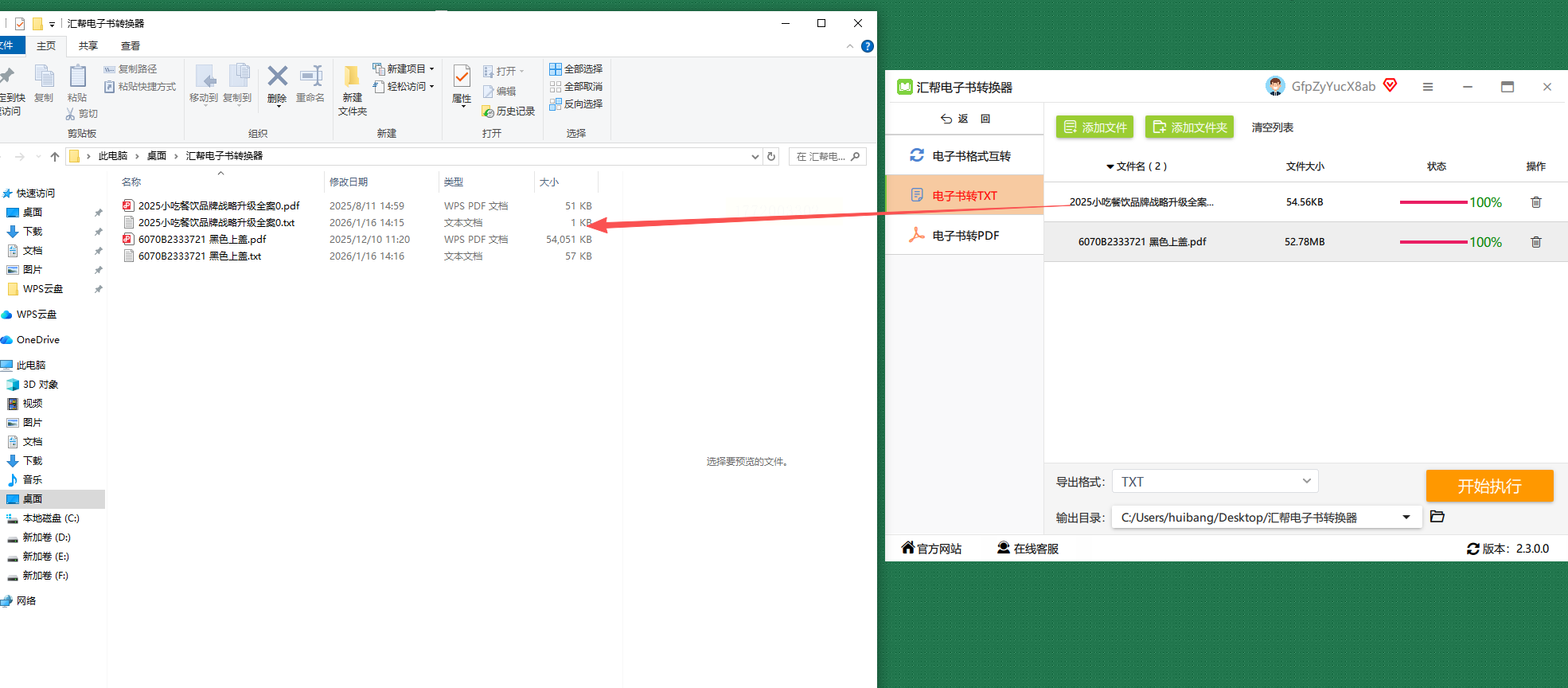Click 清空列表 to clear the list

[1273, 127]
